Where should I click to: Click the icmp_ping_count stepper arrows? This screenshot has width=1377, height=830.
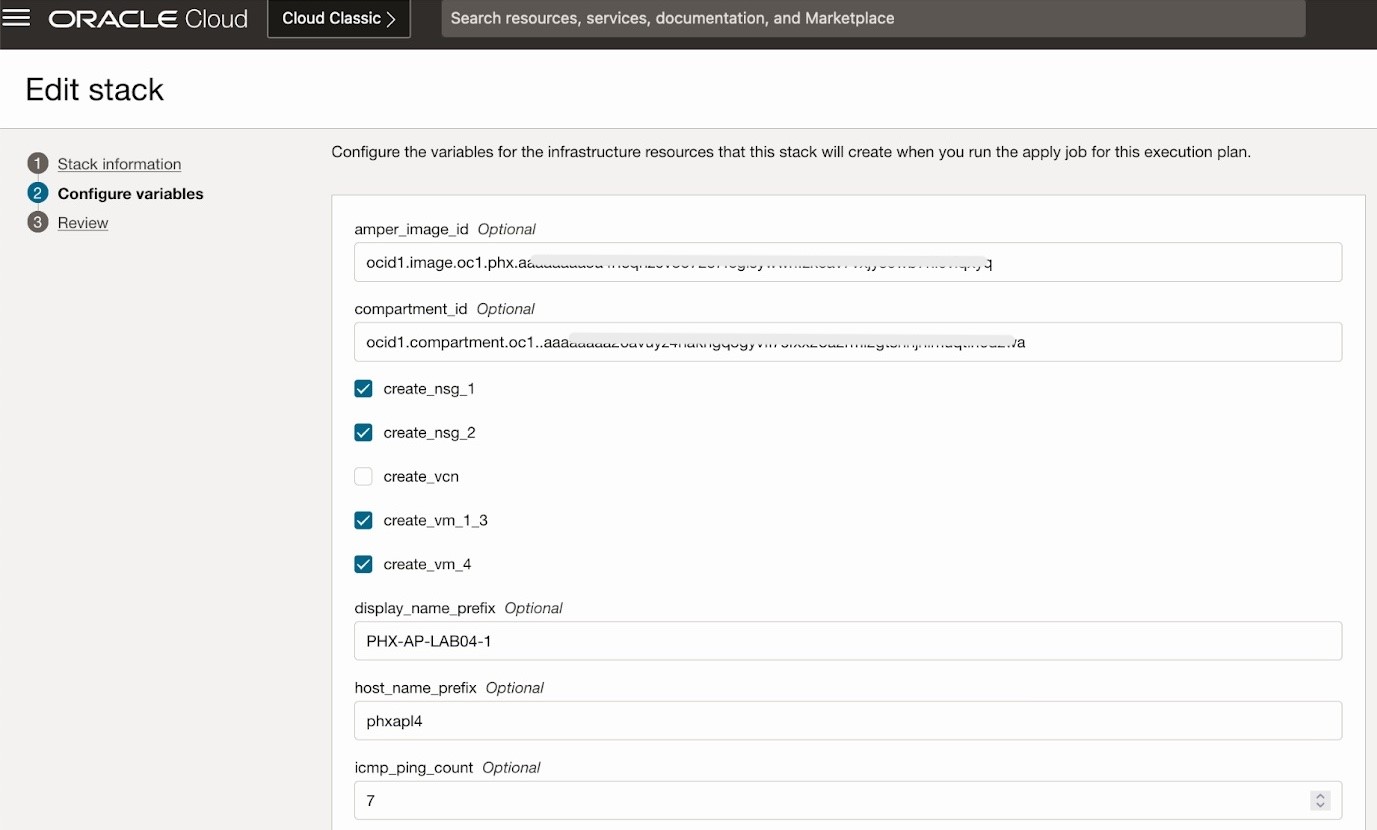[x=1320, y=800]
